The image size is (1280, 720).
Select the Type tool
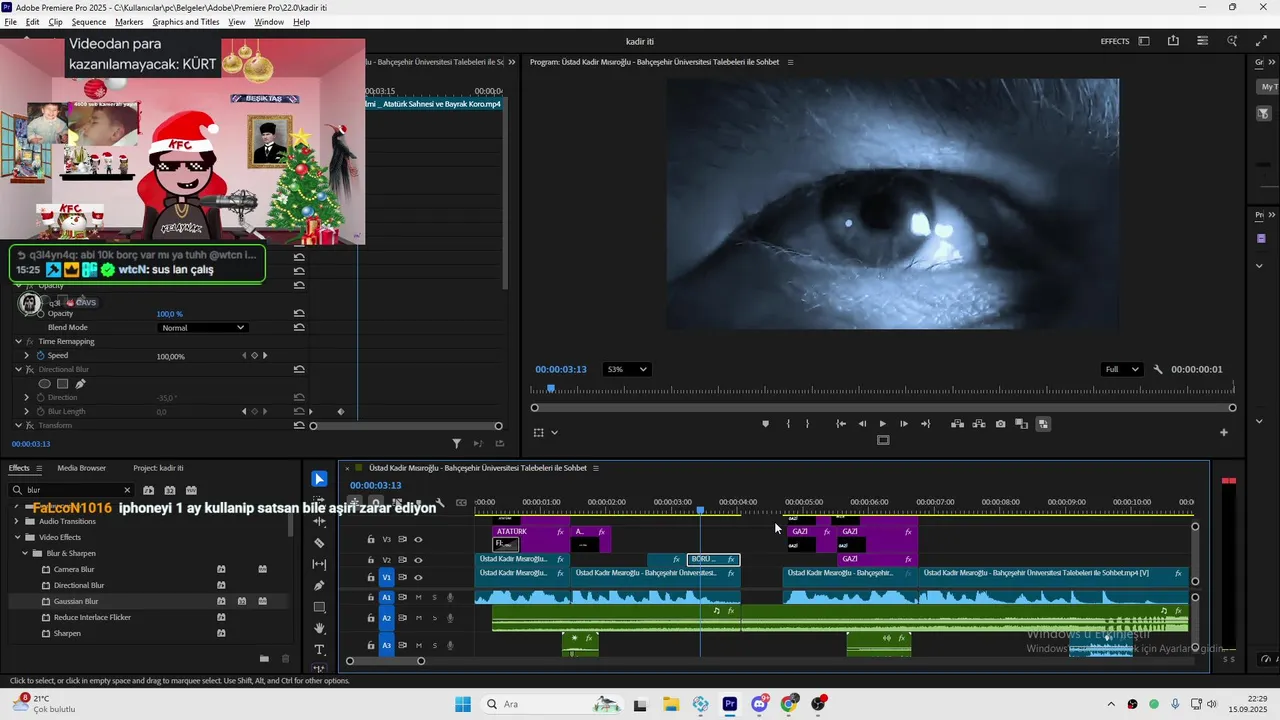coord(319,650)
